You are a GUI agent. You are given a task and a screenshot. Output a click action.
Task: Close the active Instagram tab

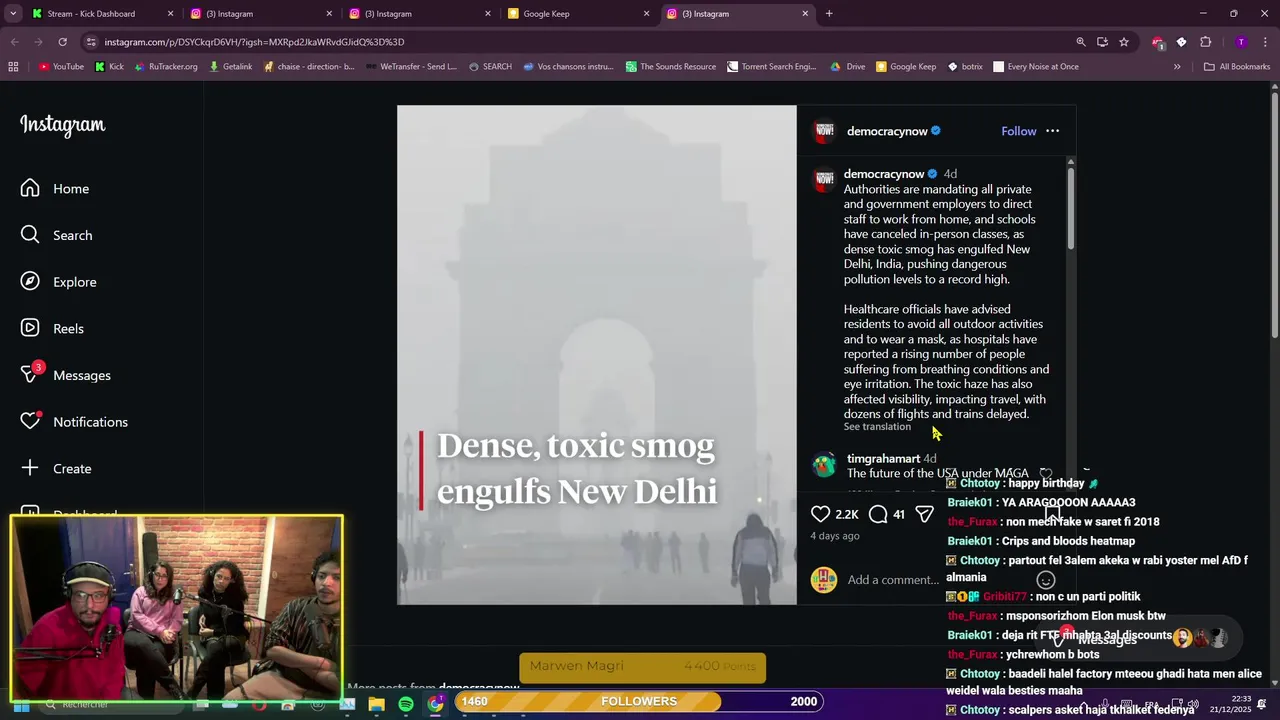click(x=805, y=14)
